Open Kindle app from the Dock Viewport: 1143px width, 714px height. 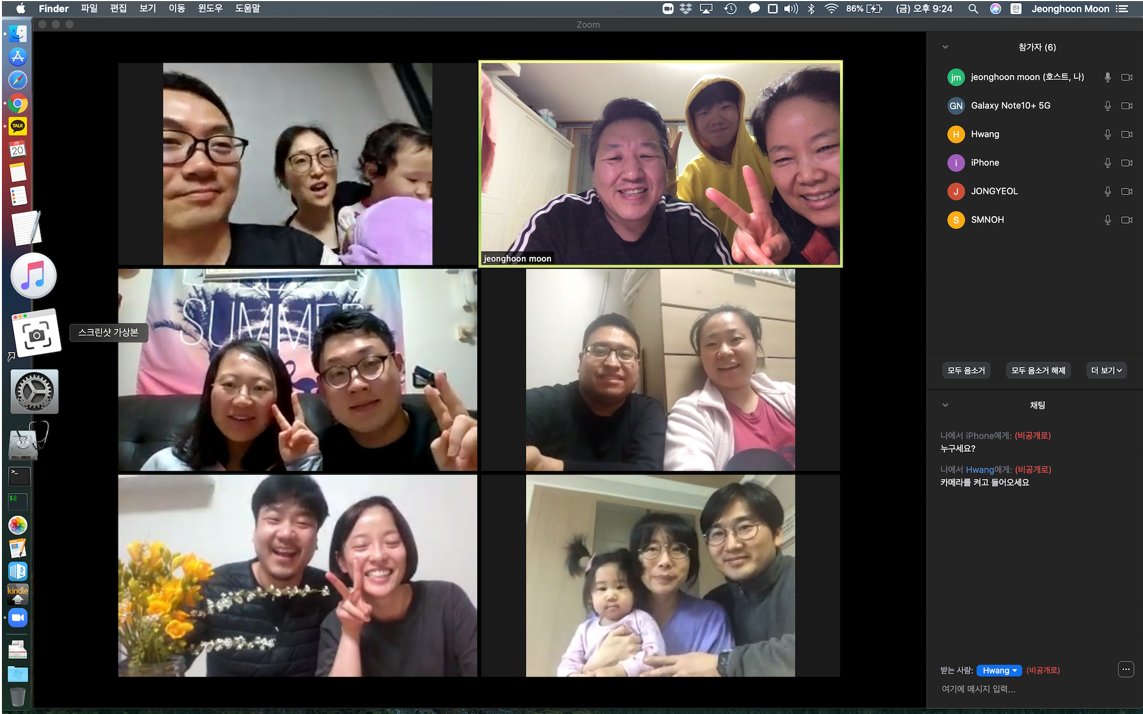(17, 594)
